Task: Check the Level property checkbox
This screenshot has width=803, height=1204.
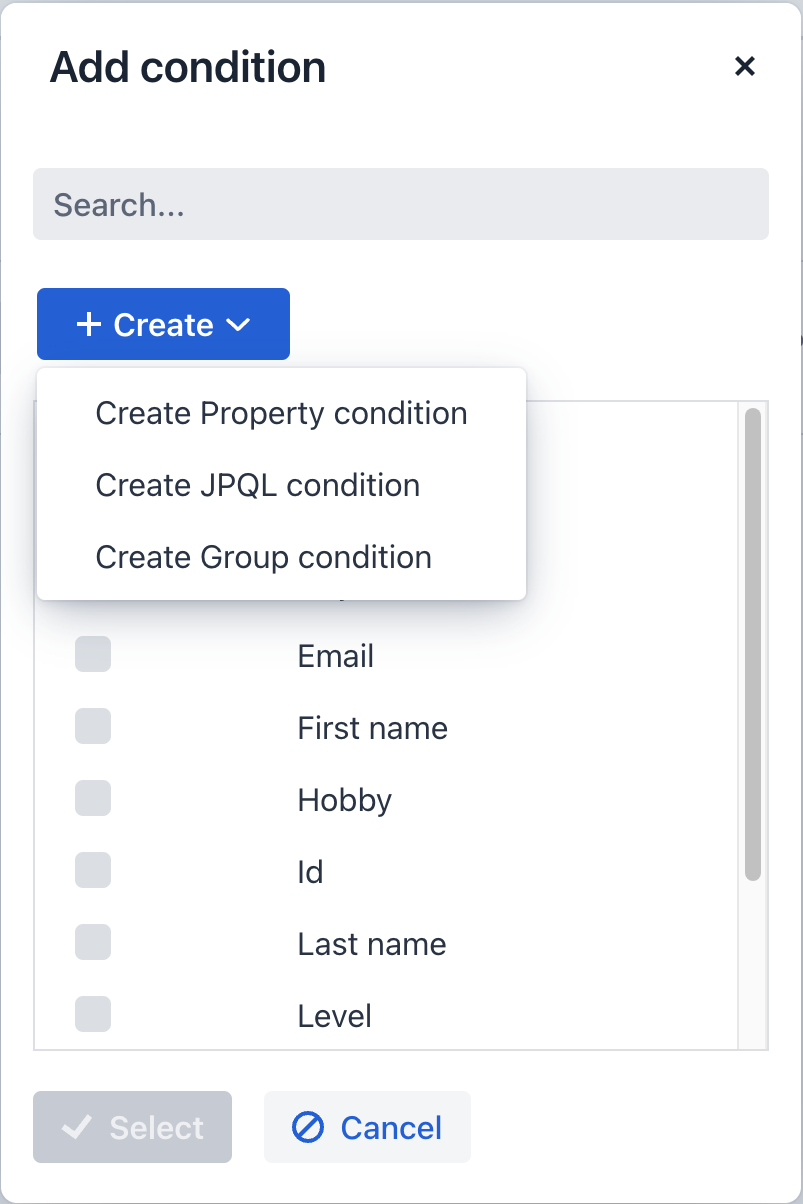Action: tap(92, 1014)
